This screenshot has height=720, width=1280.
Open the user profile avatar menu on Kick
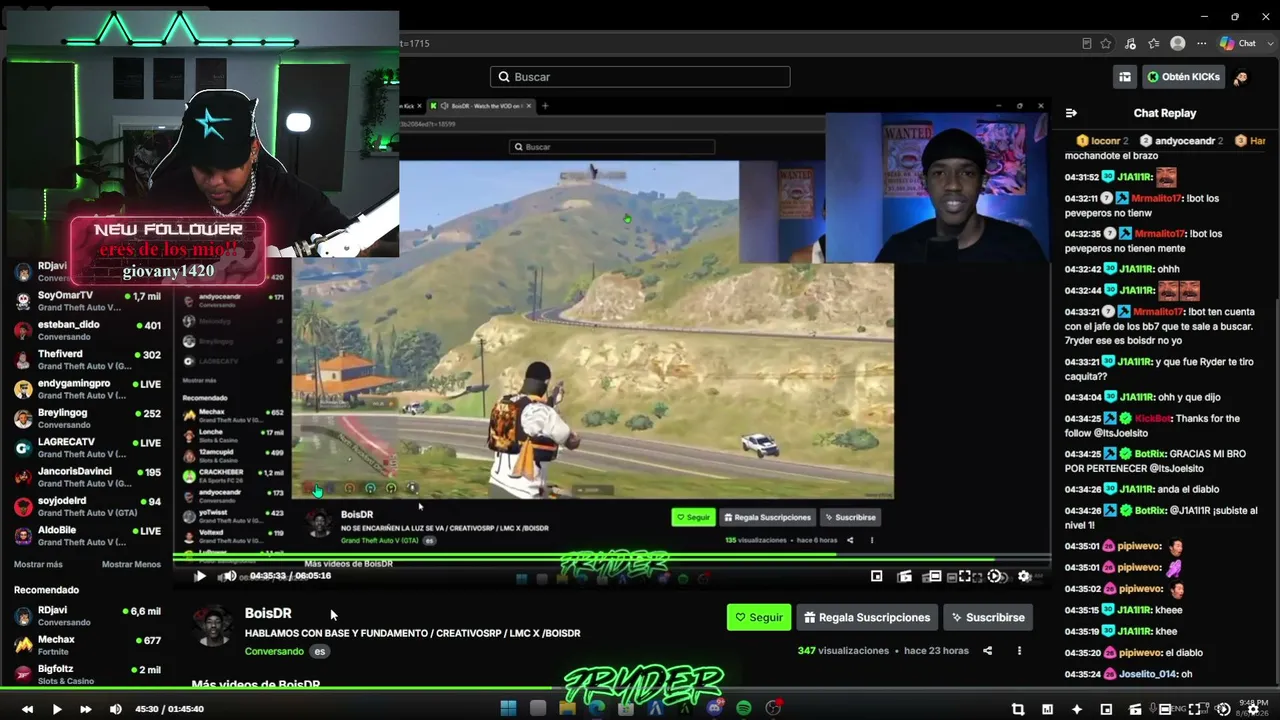click(1241, 77)
